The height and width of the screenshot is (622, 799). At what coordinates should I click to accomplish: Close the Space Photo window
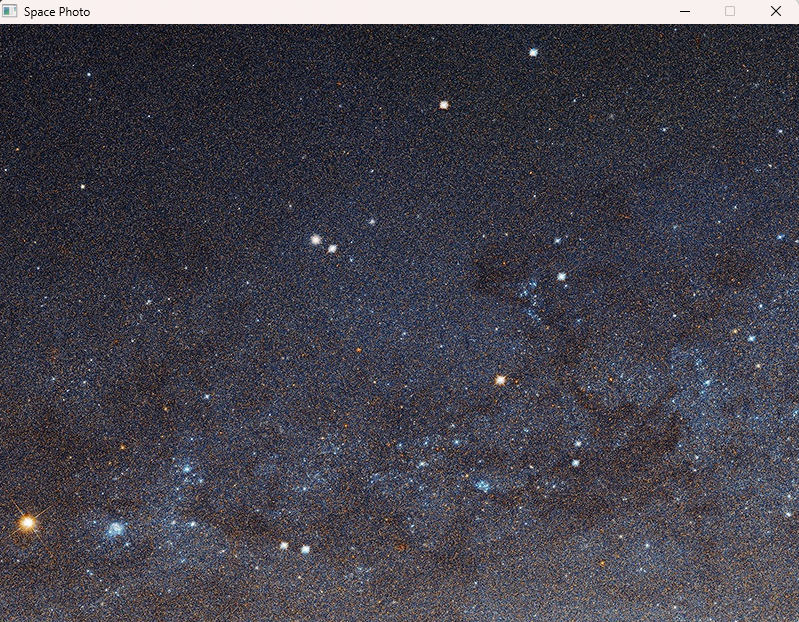(x=776, y=11)
